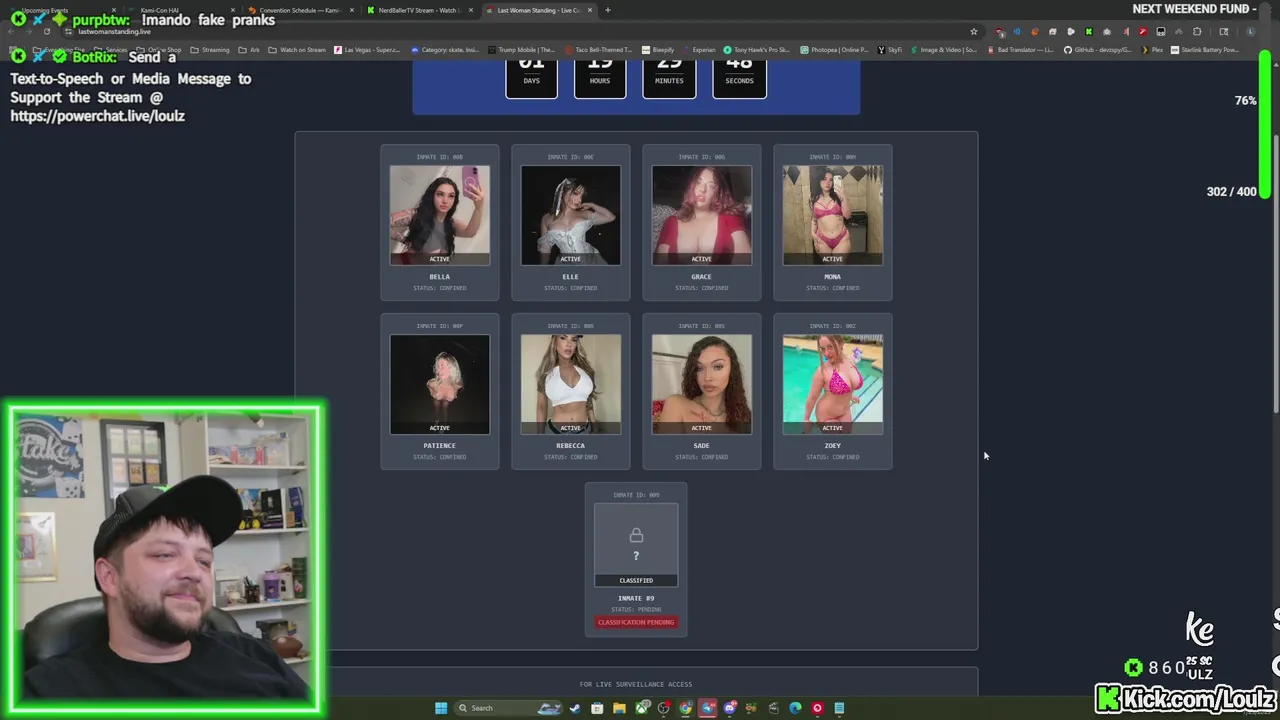Image resolution: width=1280 pixels, height=720 pixels.
Task: Open the SkyFi bookmark
Action: 892,50
